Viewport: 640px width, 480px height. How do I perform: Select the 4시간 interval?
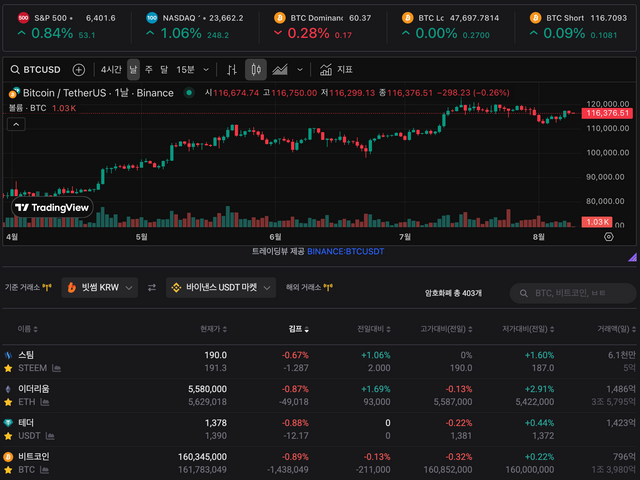coord(111,70)
